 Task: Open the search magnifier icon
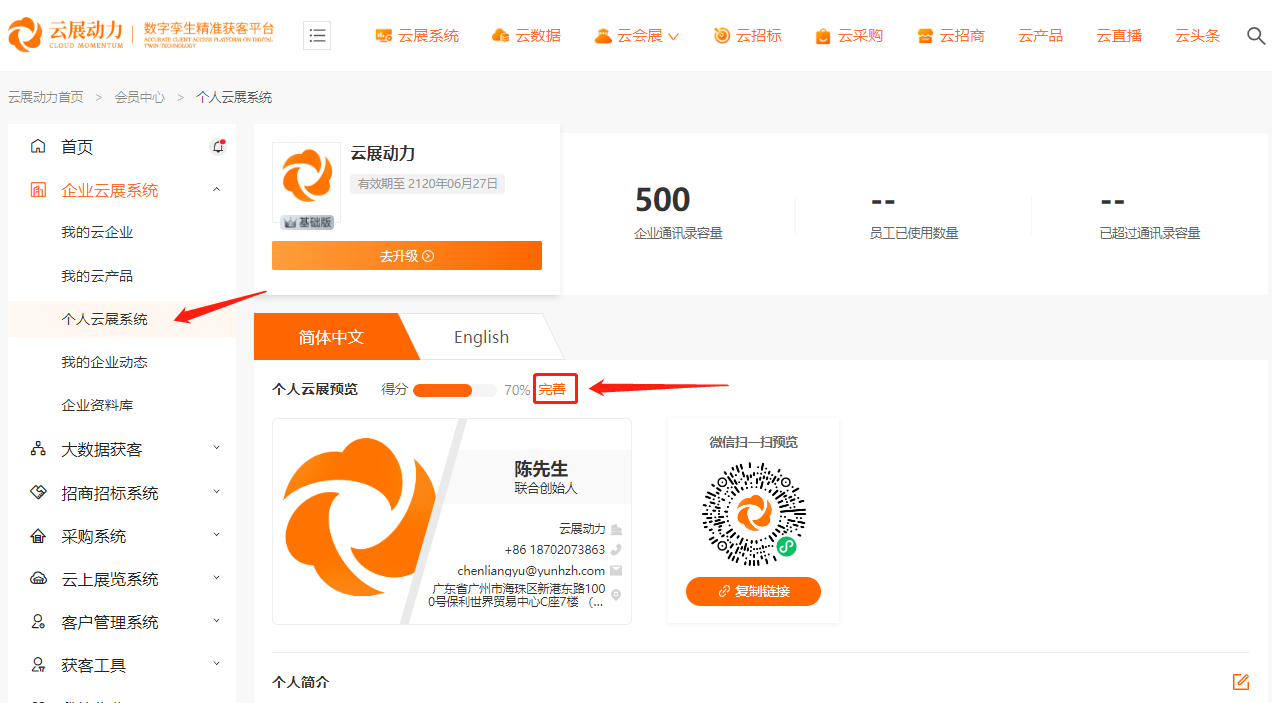[x=1256, y=36]
